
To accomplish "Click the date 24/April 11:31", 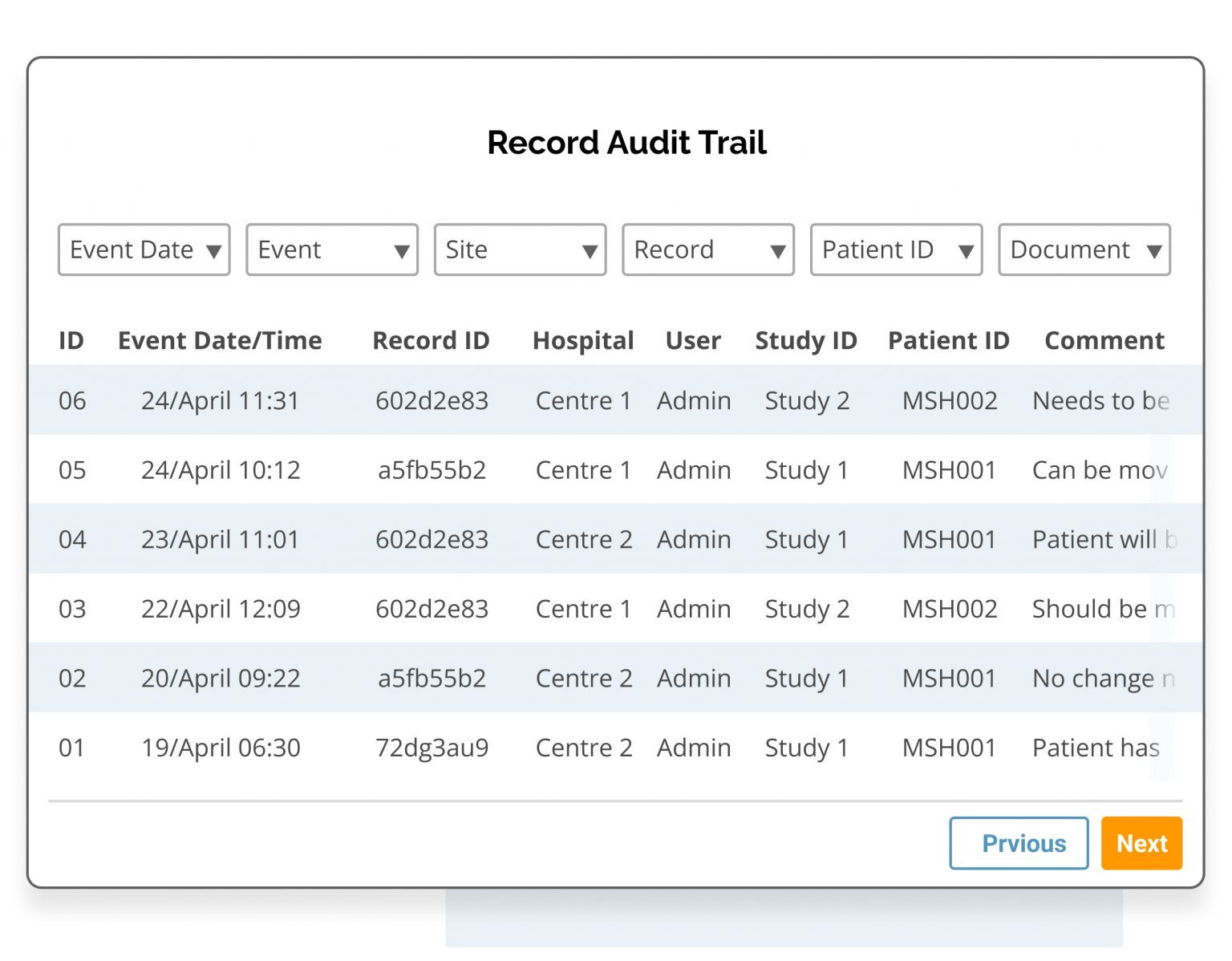I will 220,400.
